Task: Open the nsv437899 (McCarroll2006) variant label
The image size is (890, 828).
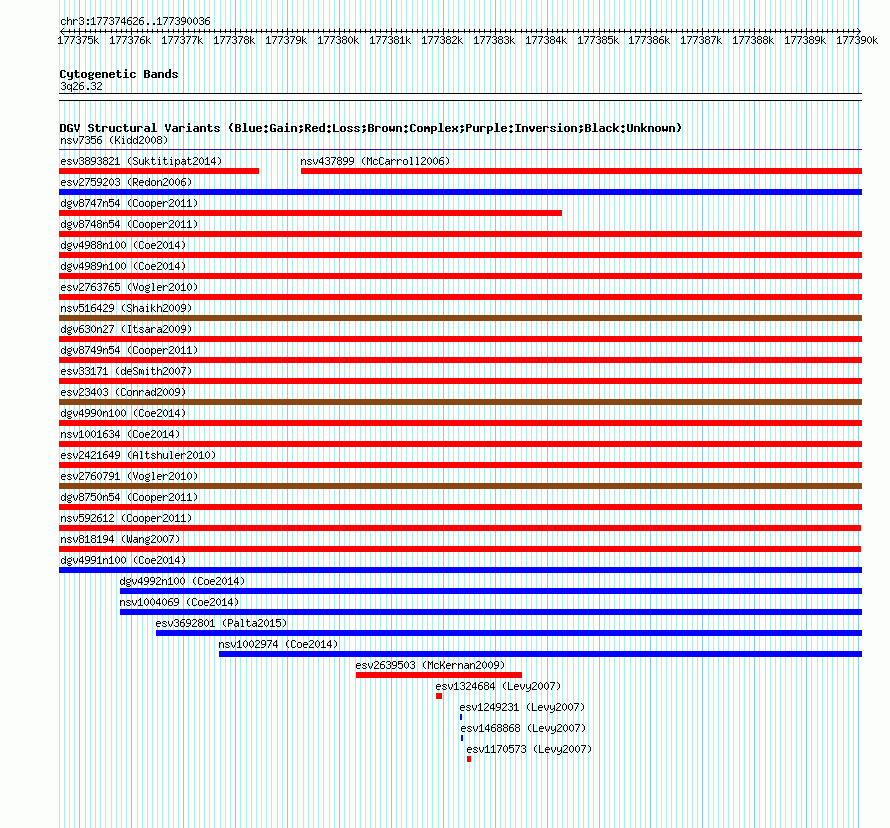Action: click(375, 161)
